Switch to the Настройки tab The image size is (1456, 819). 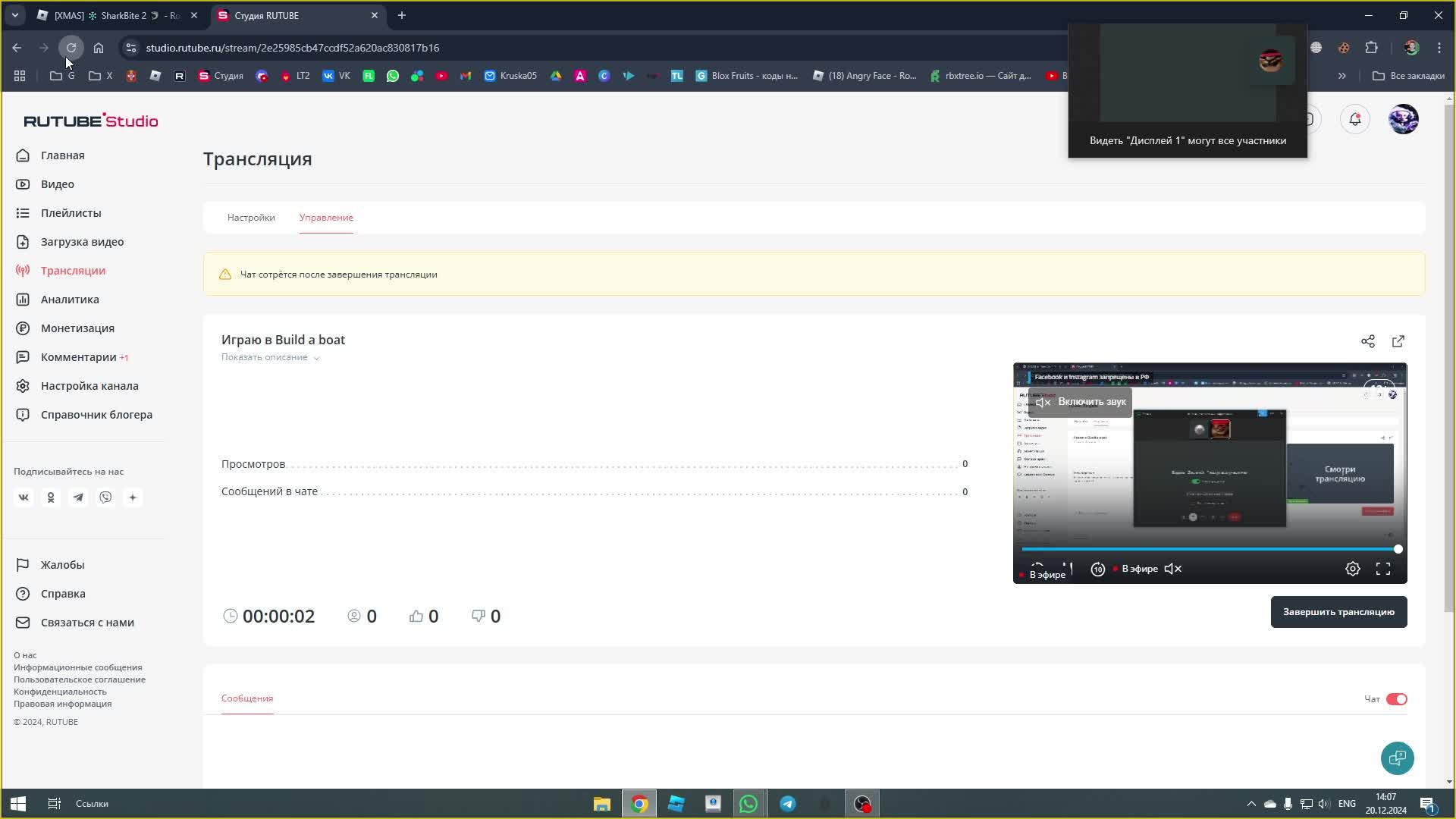pos(251,218)
